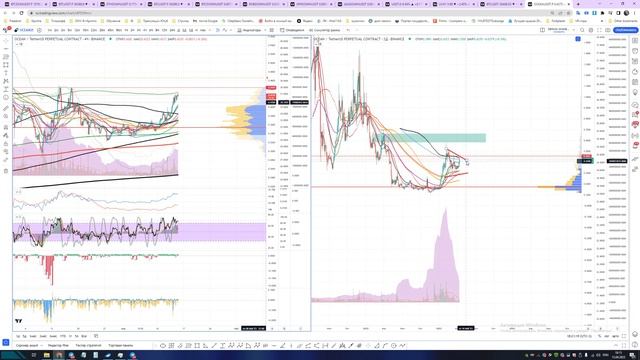Screen dimensions: 640x360
Task: Switch to the first browser tab
Action: tap(25, 4)
